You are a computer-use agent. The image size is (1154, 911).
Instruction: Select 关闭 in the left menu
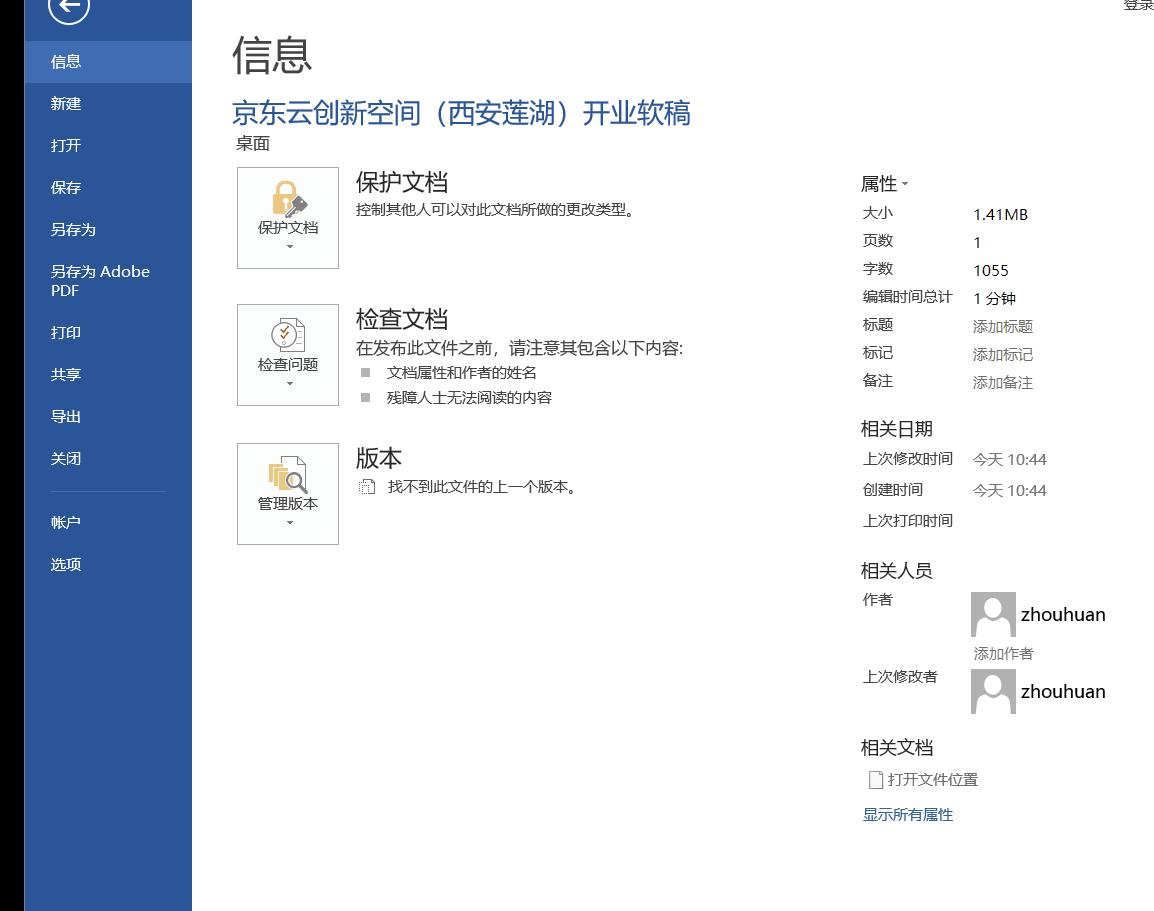[x=108, y=458]
